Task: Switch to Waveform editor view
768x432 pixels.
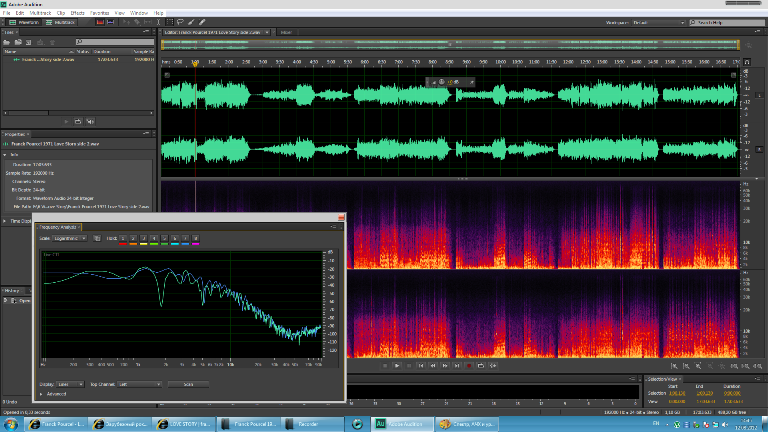Action: click(23, 22)
